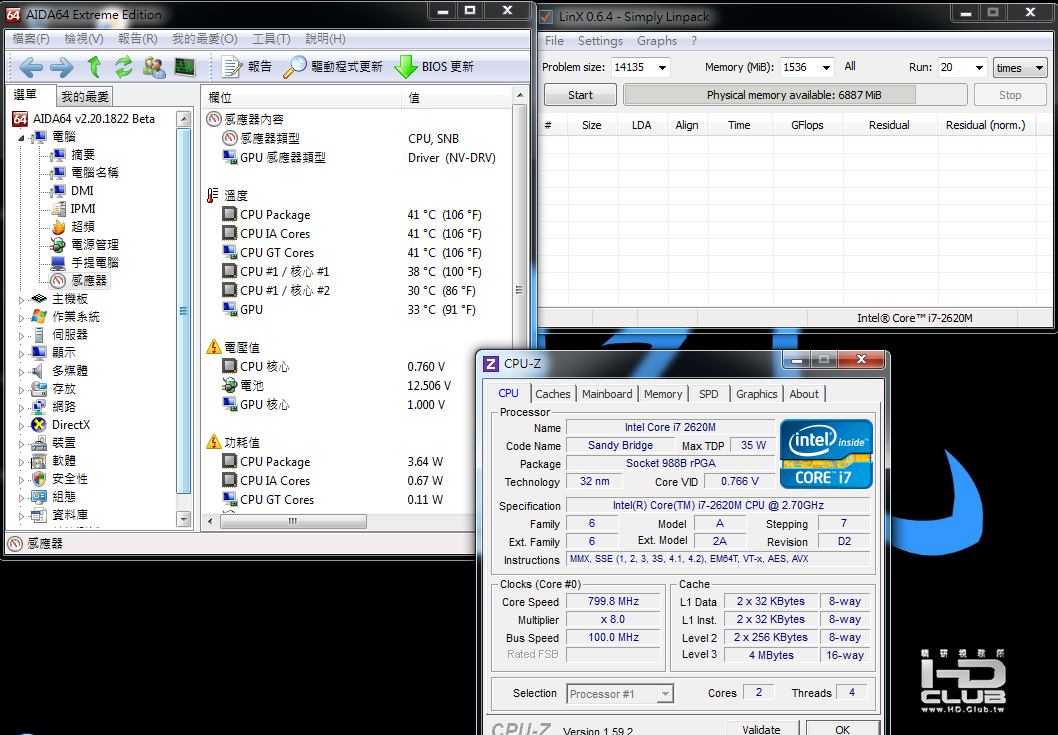The image size is (1058, 735).
Task: Click the 軟體 software icon in the tree
Action: pos(39,461)
